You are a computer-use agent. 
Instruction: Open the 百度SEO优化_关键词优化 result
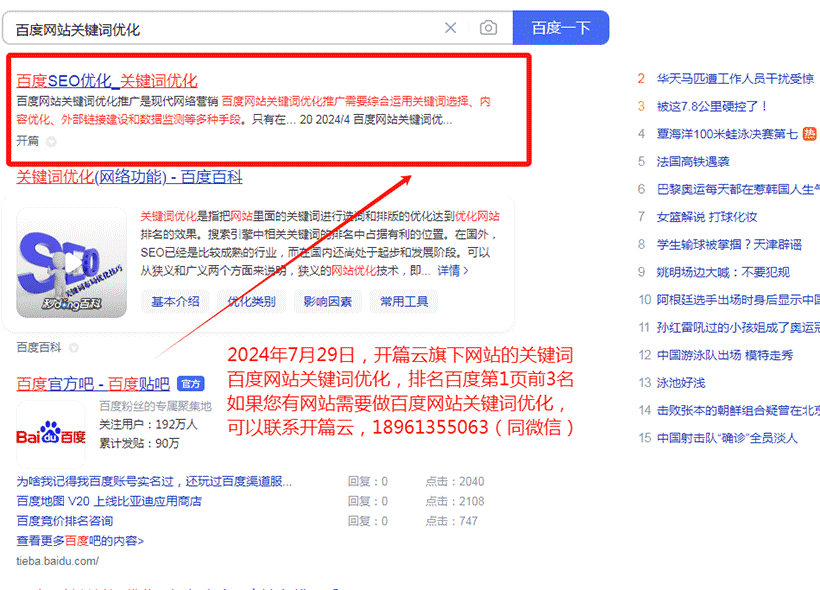coord(107,81)
